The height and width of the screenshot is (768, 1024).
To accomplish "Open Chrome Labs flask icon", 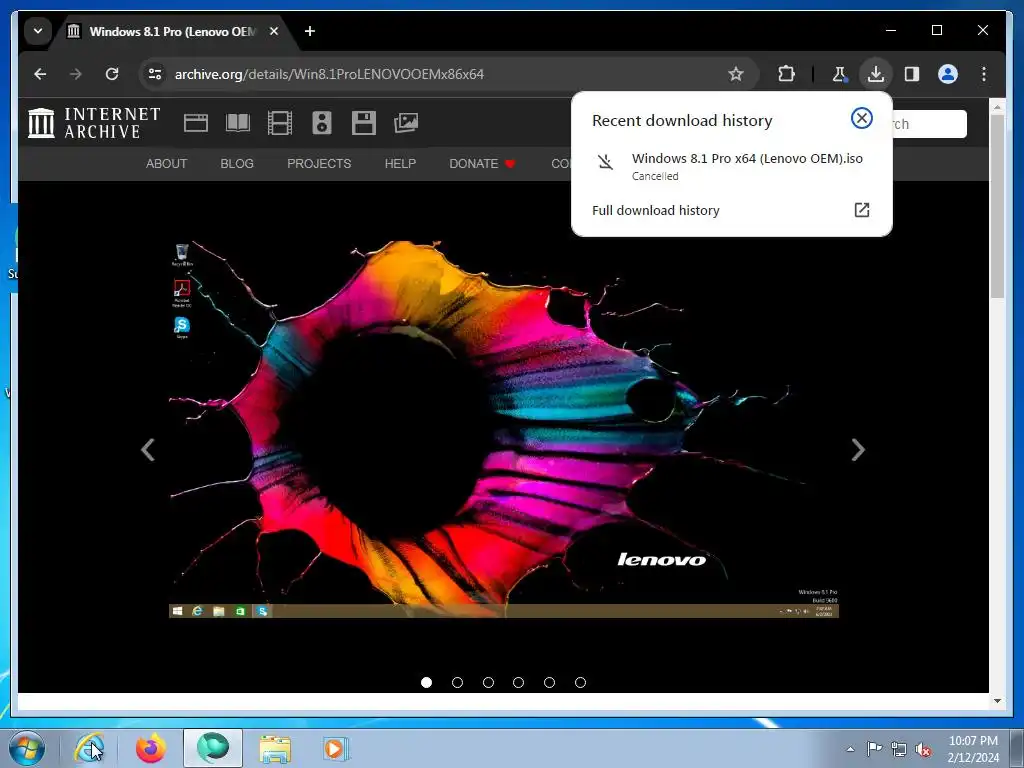I will [839, 74].
